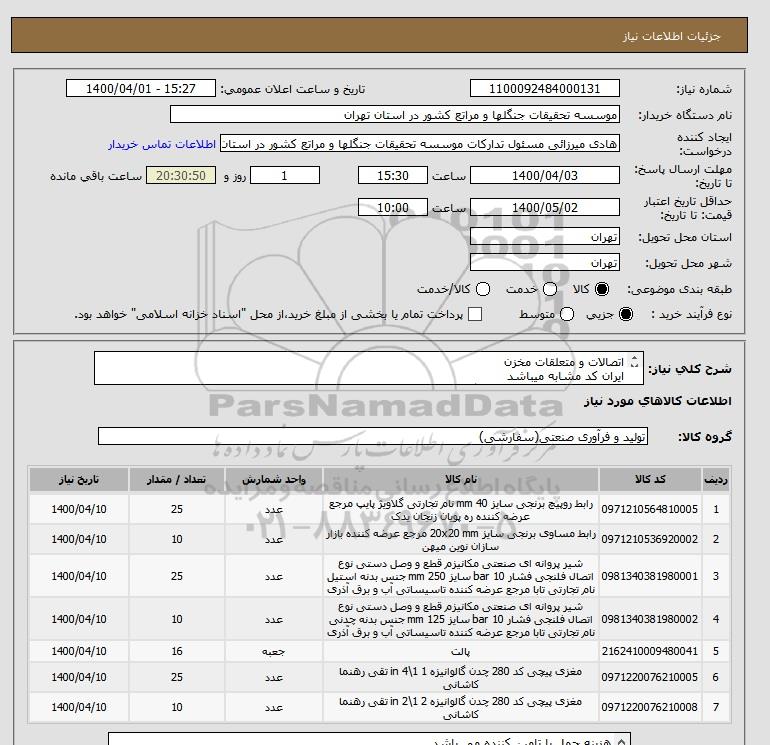Image resolution: width=770 pixels, height=745 pixels.
Task: Click the تعداد / مقدار column header
Action: [177, 479]
